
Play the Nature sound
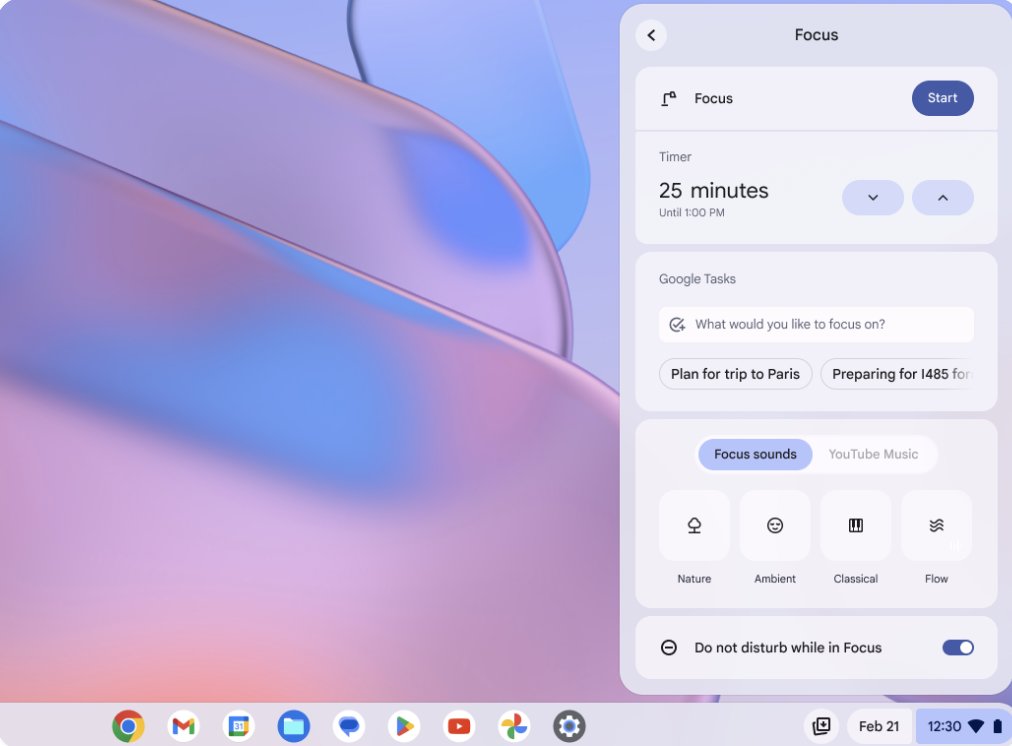click(x=694, y=525)
